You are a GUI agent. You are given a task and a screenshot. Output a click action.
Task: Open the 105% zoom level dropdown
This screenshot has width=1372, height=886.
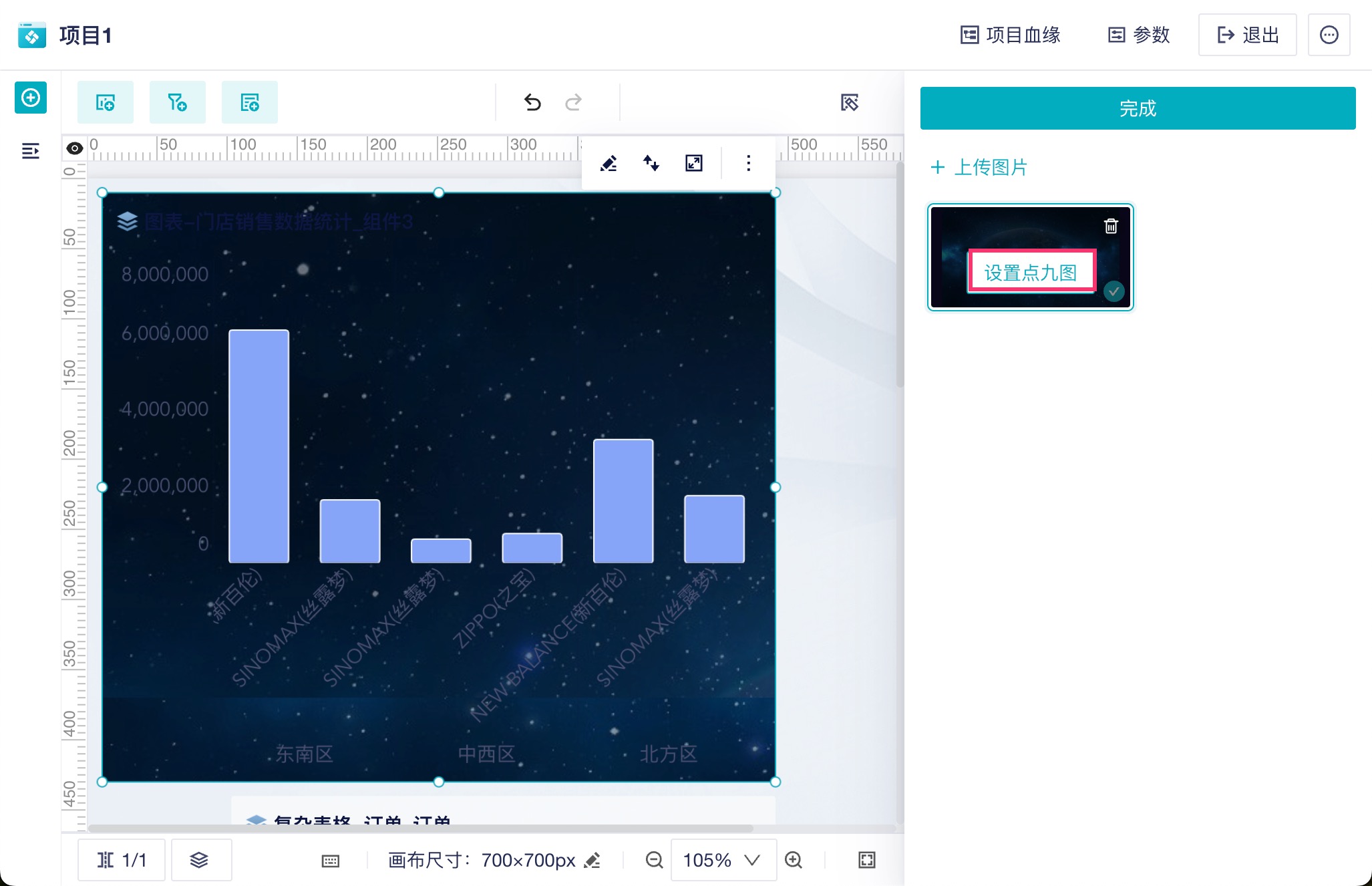[x=723, y=861]
